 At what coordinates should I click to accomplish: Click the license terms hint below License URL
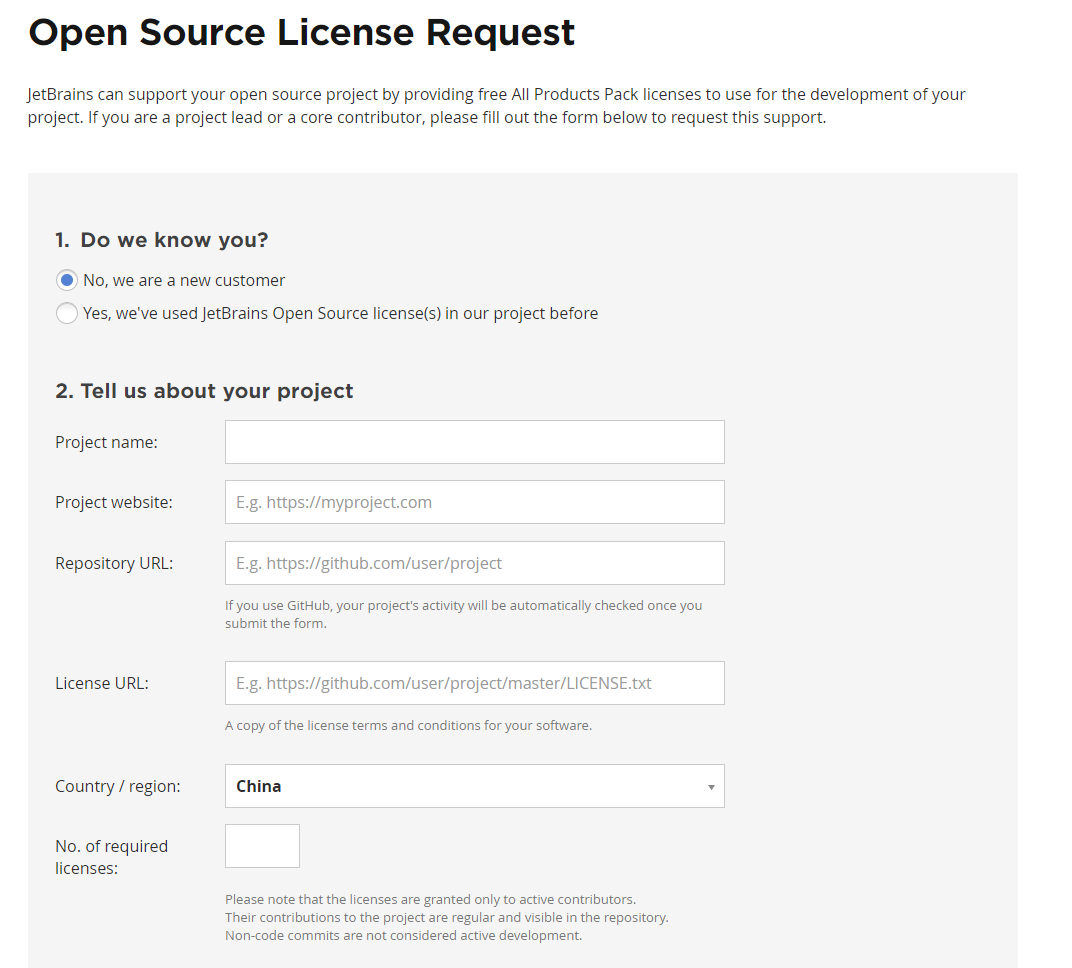[408, 725]
